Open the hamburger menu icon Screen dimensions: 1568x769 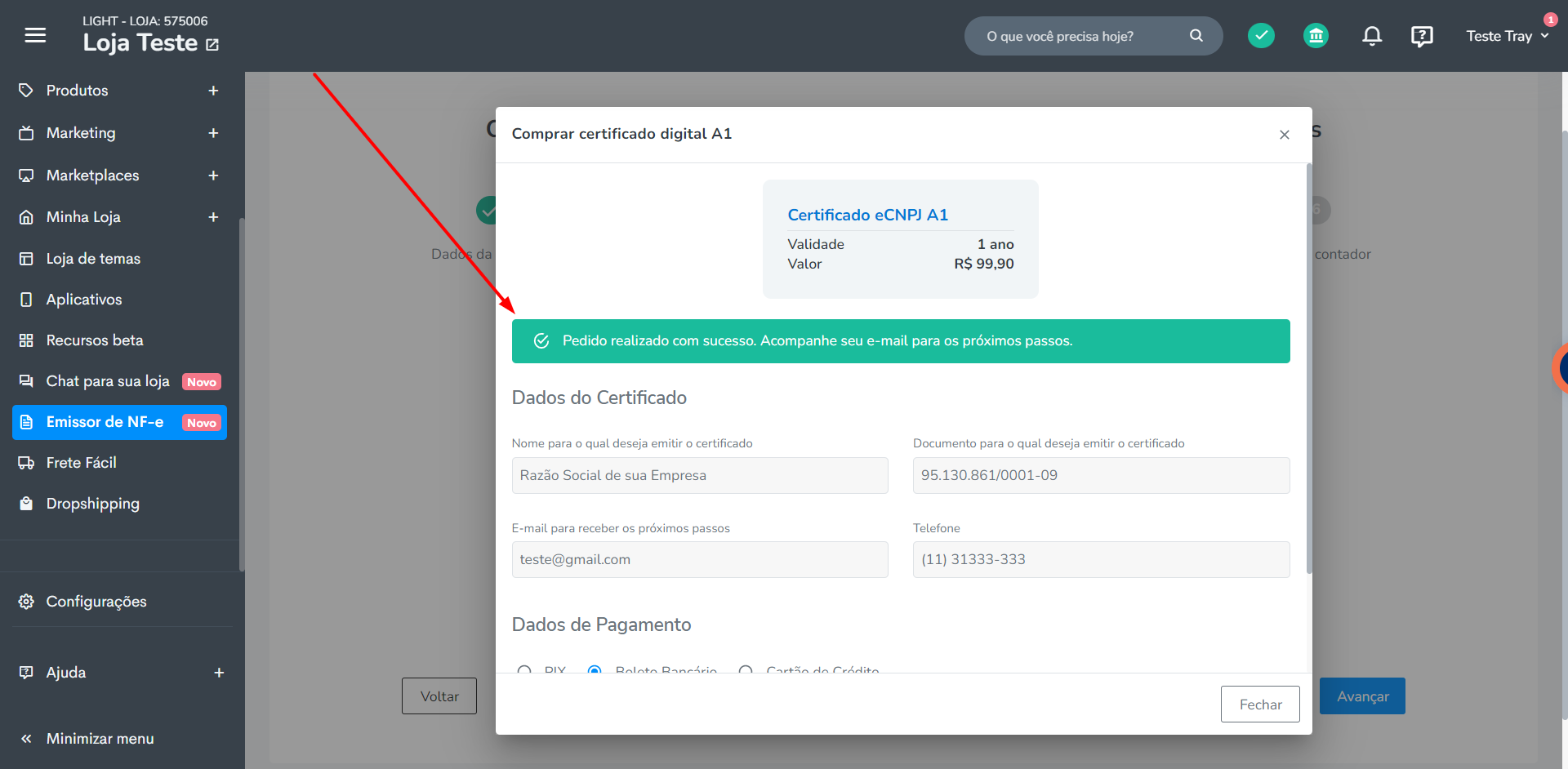[35, 35]
